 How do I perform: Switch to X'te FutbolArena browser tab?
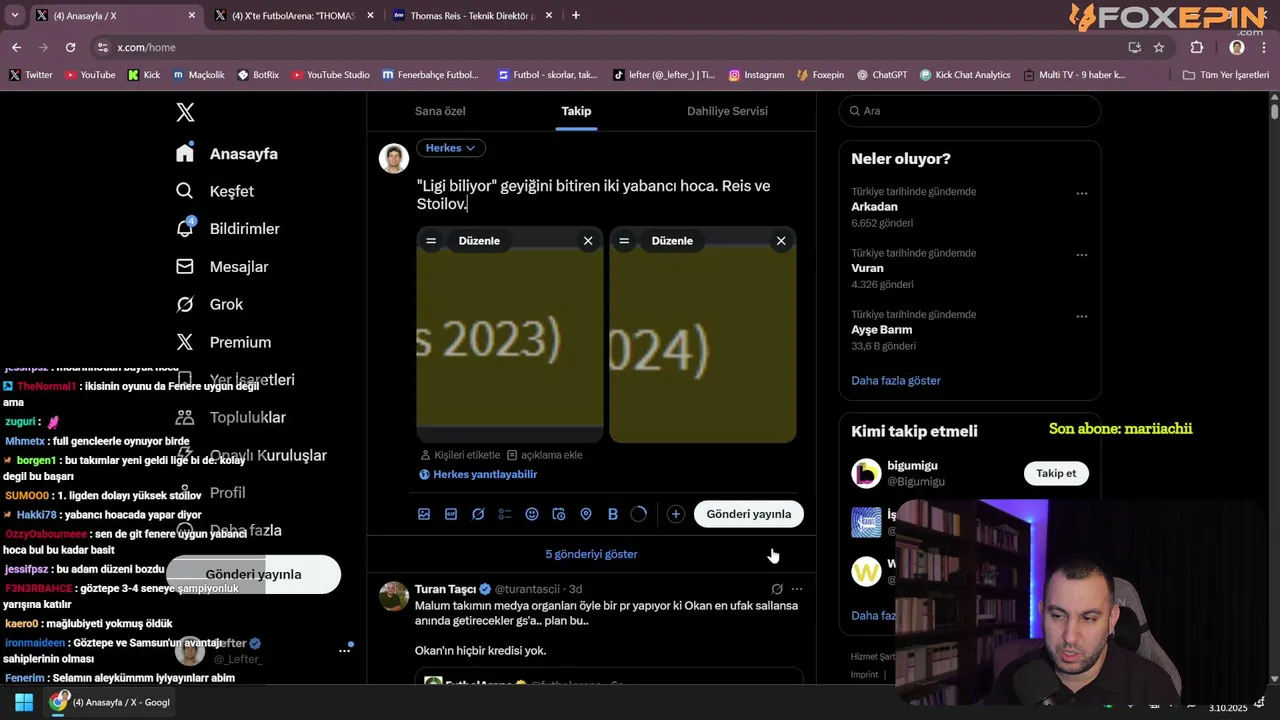coord(293,15)
